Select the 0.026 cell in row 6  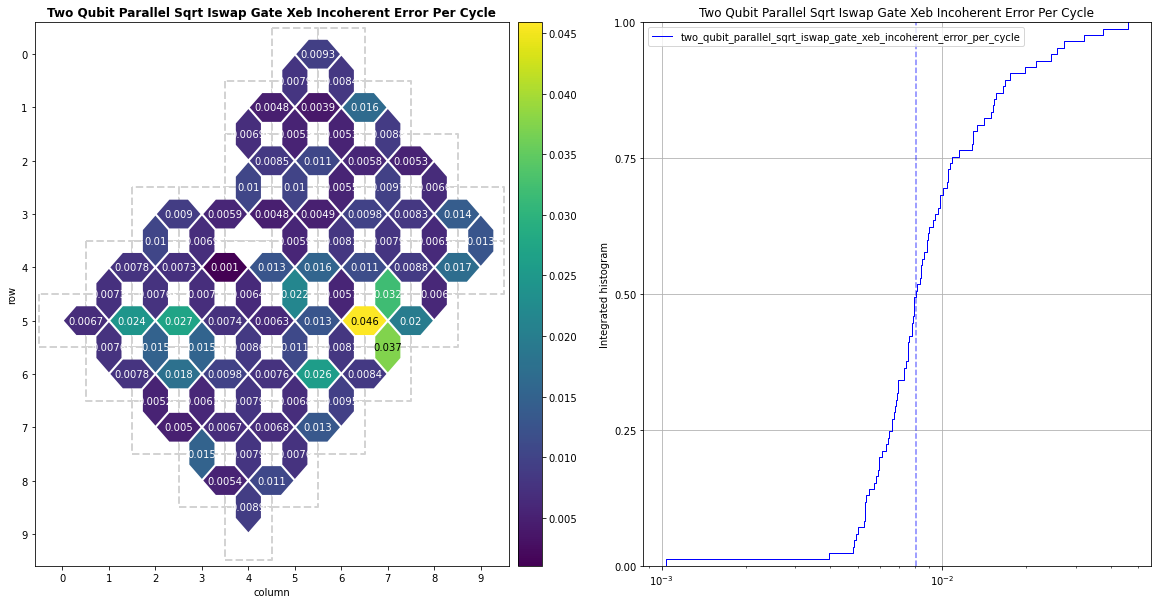click(x=317, y=375)
